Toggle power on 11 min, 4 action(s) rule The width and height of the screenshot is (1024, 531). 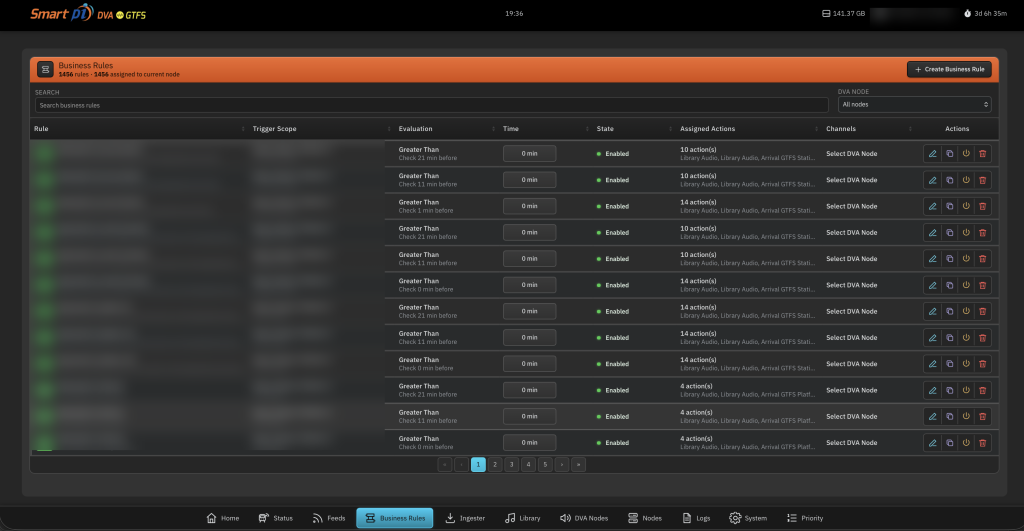coord(966,417)
